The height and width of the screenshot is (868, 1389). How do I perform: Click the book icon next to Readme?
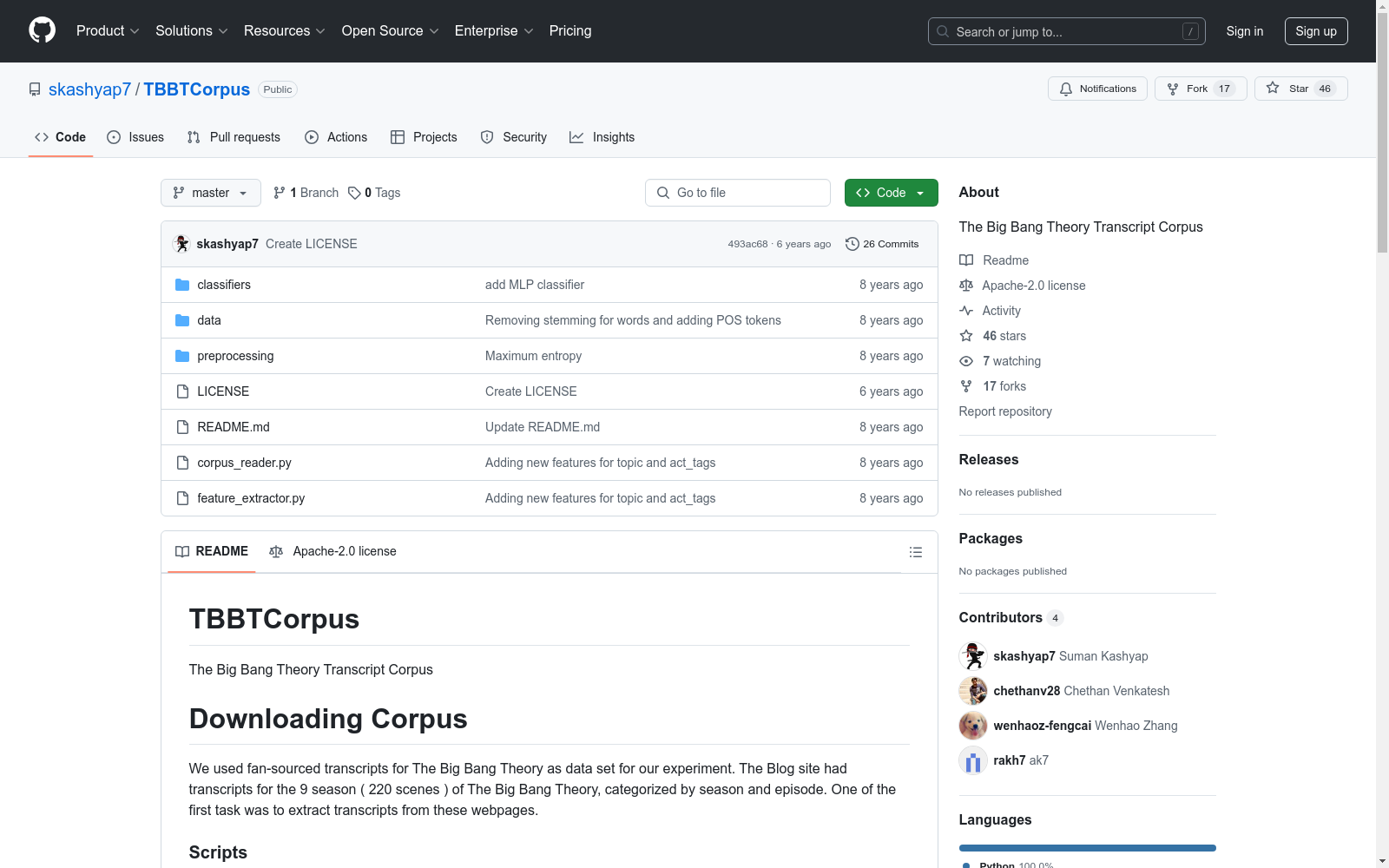coord(966,260)
